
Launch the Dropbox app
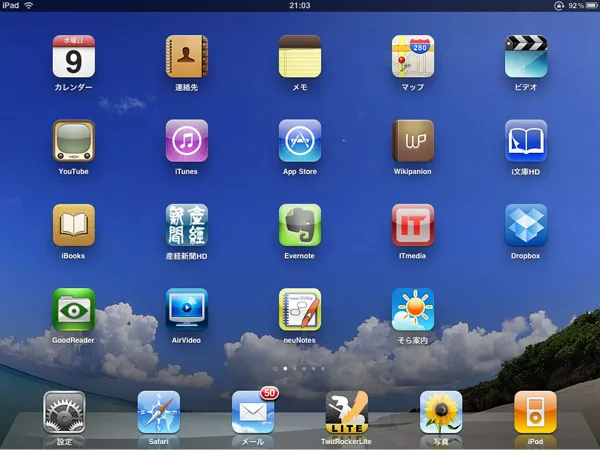coord(526,225)
